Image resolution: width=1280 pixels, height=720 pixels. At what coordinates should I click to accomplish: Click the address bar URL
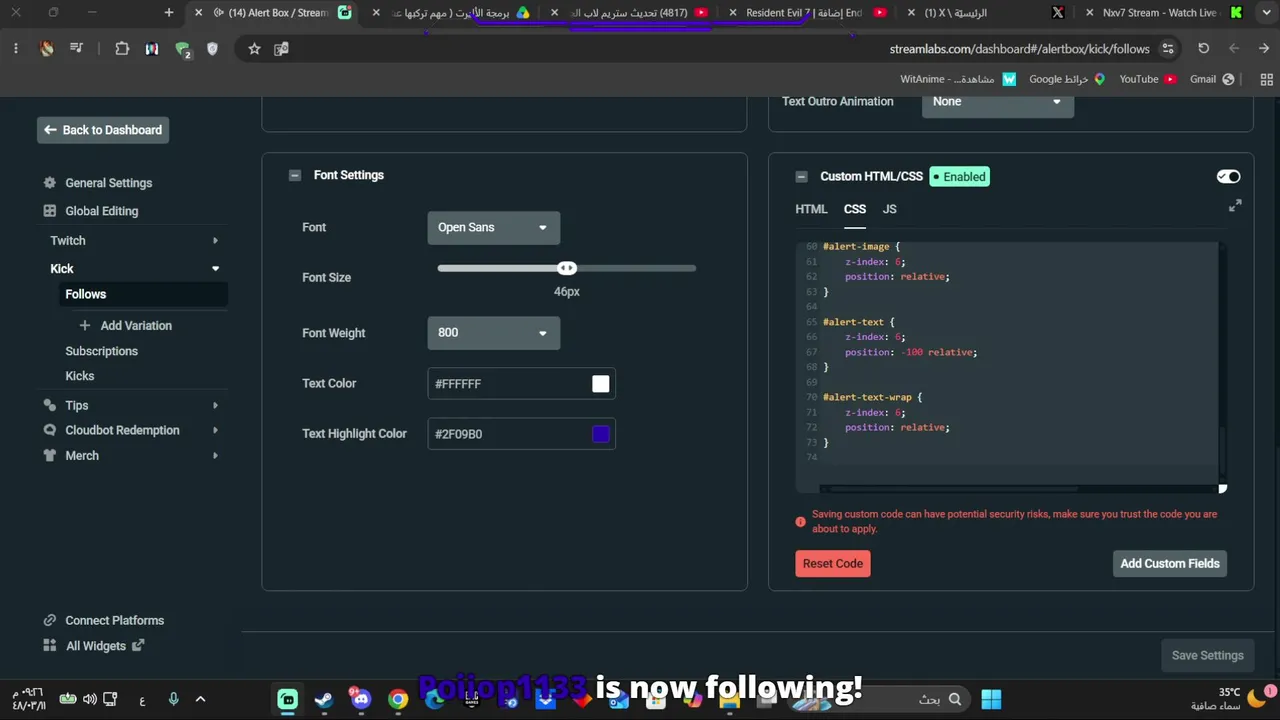tap(1020, 49)
